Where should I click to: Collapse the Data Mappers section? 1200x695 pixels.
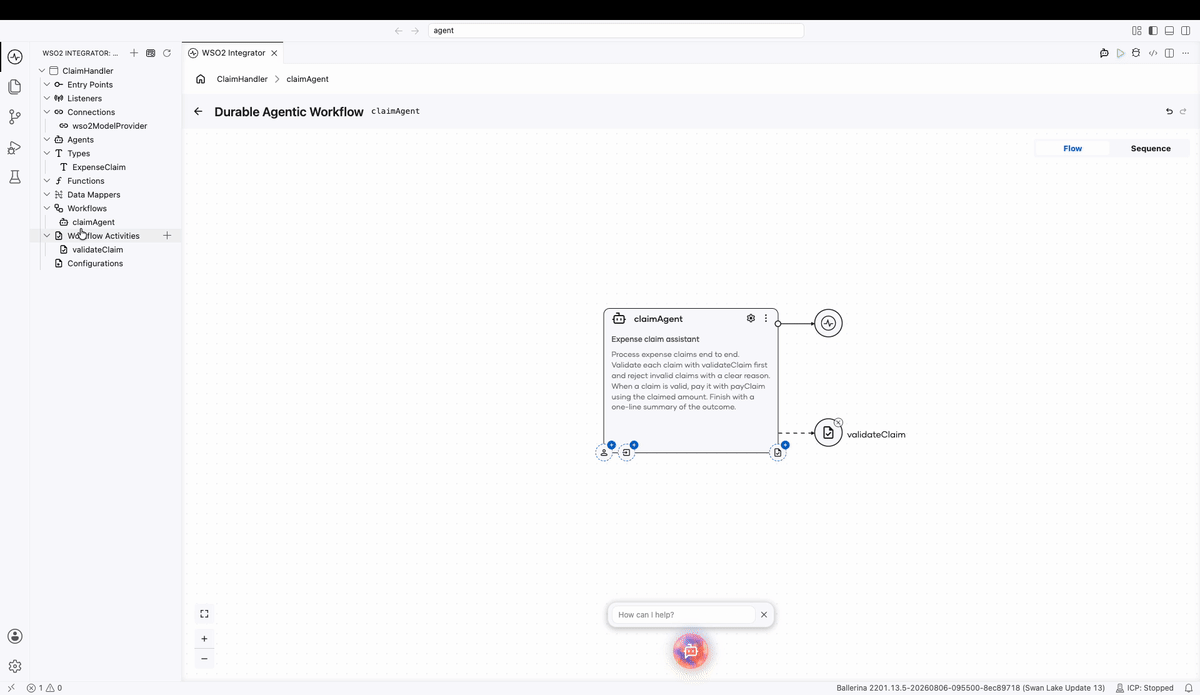pyautogui.click(x=46, y=195)
